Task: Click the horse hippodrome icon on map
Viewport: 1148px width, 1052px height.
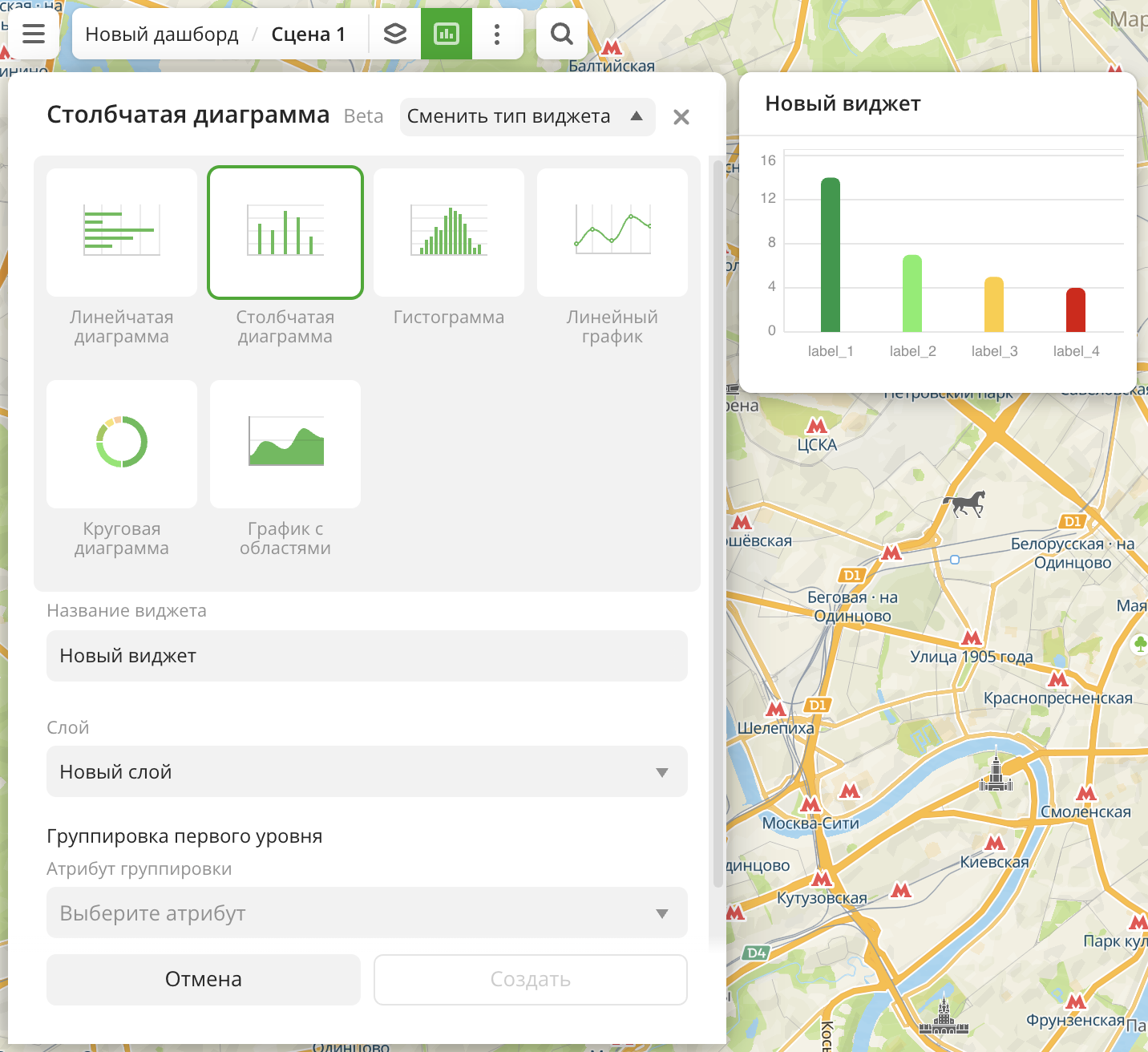Action: [x=964, y=504]
